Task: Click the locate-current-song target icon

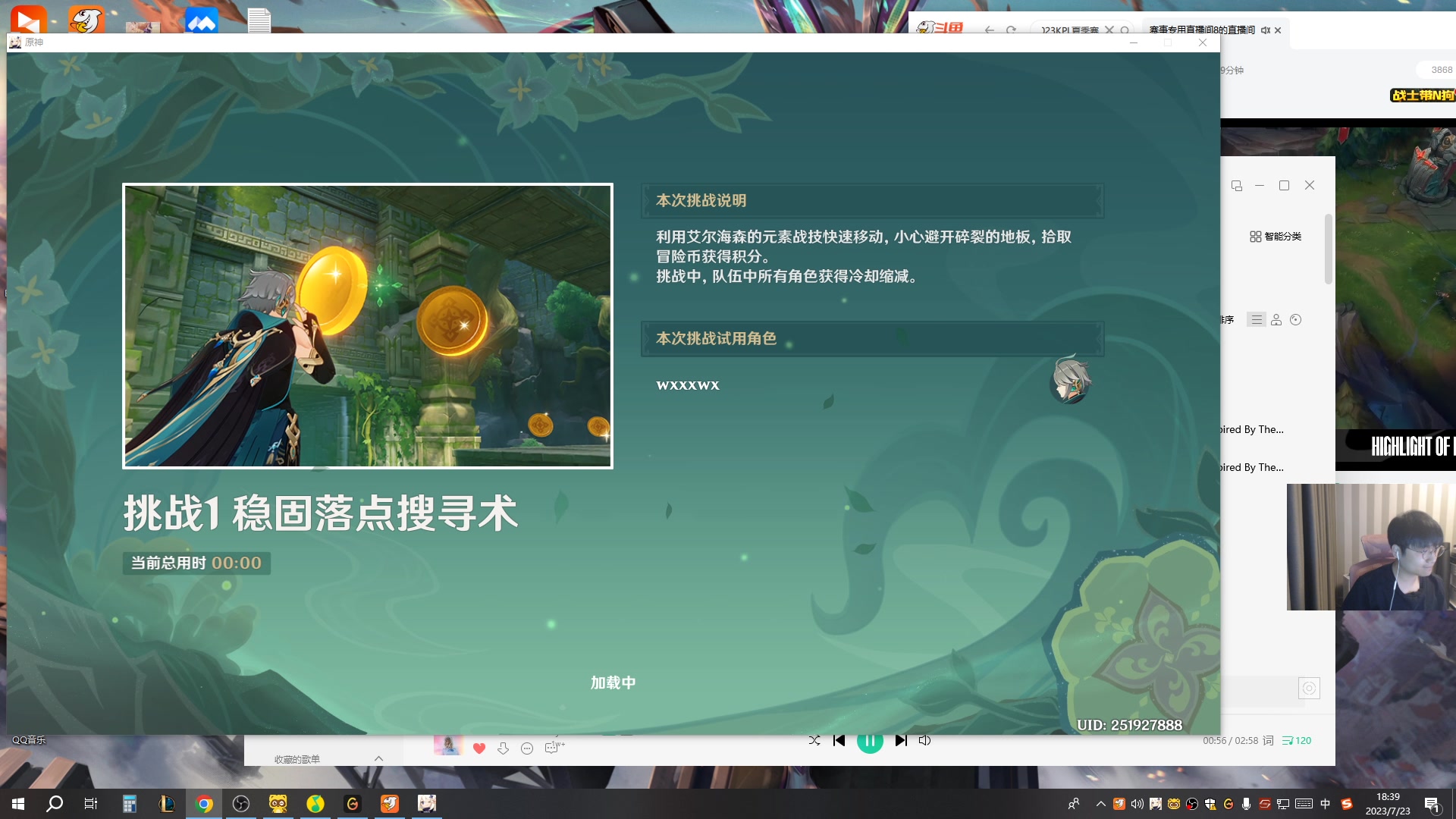Action: (x=1309, y=688)
